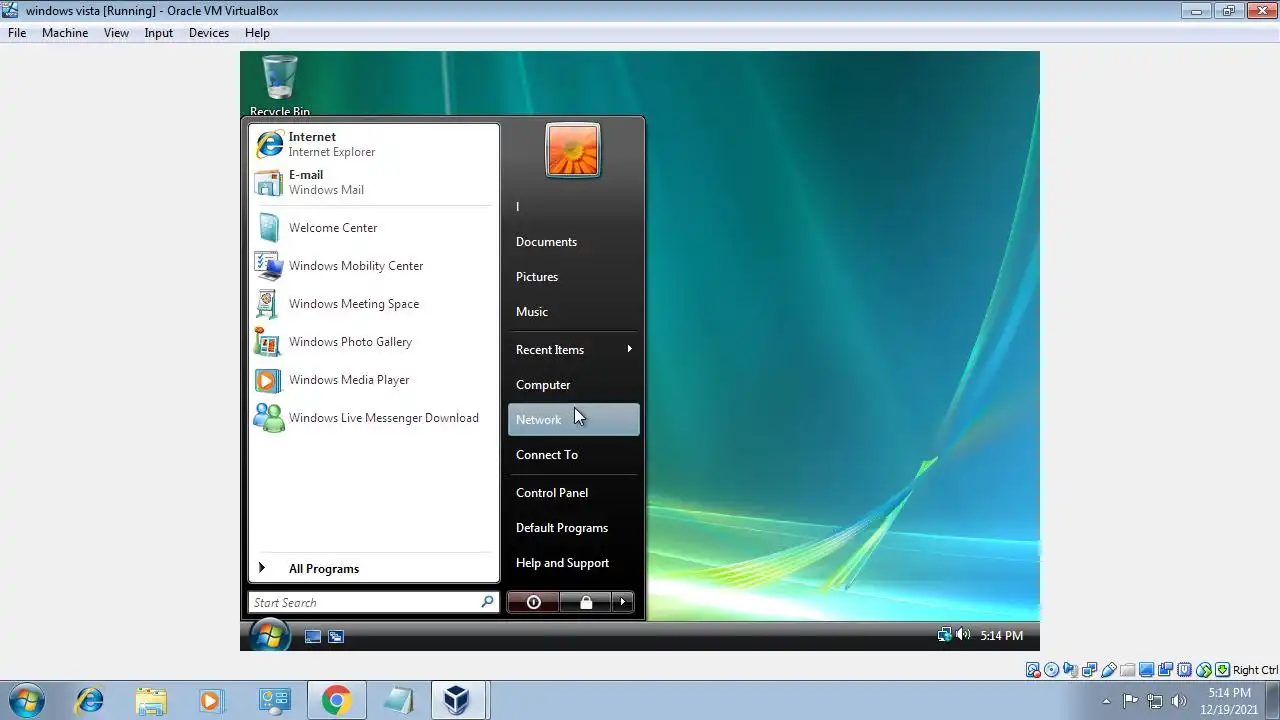Click VirtualBox audio indicator icon
The image size is (1280, 720).
pos(1070,670)
